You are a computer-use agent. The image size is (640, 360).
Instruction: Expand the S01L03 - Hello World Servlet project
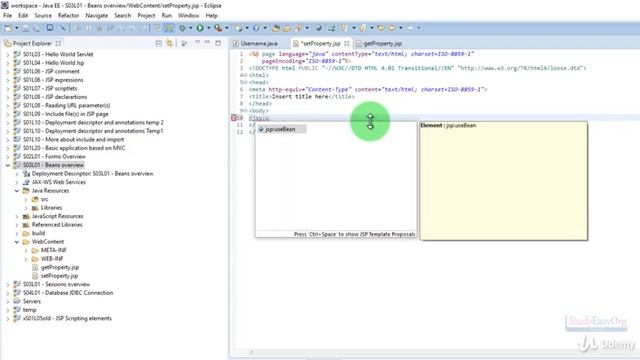point(8,54)
